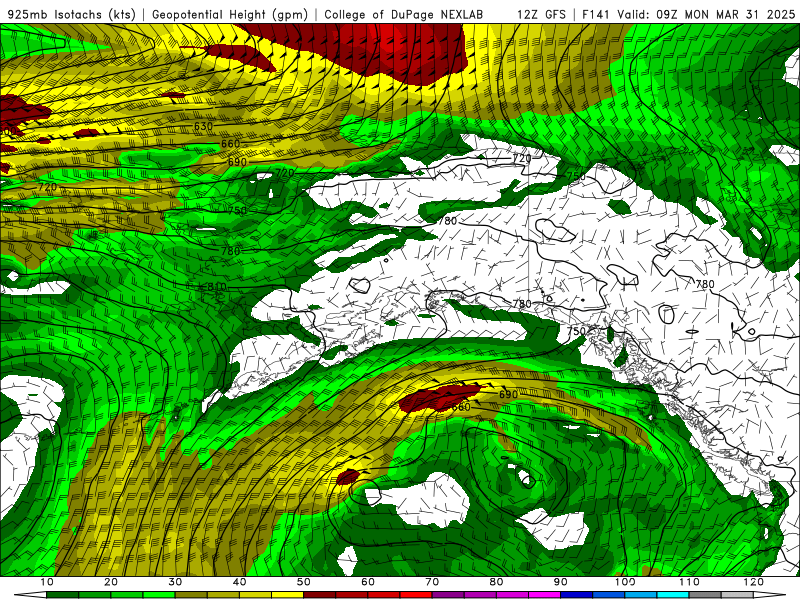The image size is (800, 600).
Task: Click the 810 height contour label
Action: (217, 286)
